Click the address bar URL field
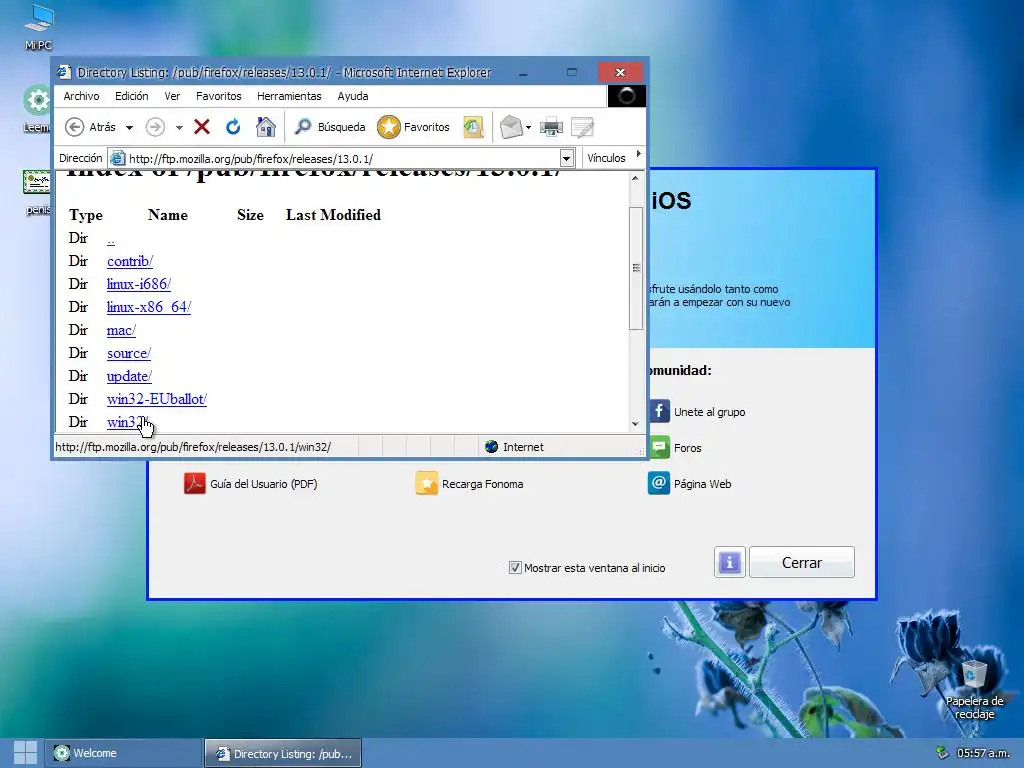This screenshot has height=768, width=1024. click(333, 159)
